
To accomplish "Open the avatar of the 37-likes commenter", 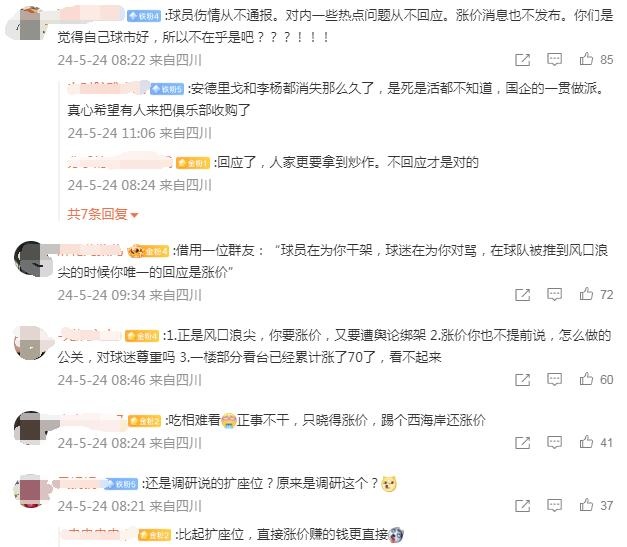I will (32, 491).
